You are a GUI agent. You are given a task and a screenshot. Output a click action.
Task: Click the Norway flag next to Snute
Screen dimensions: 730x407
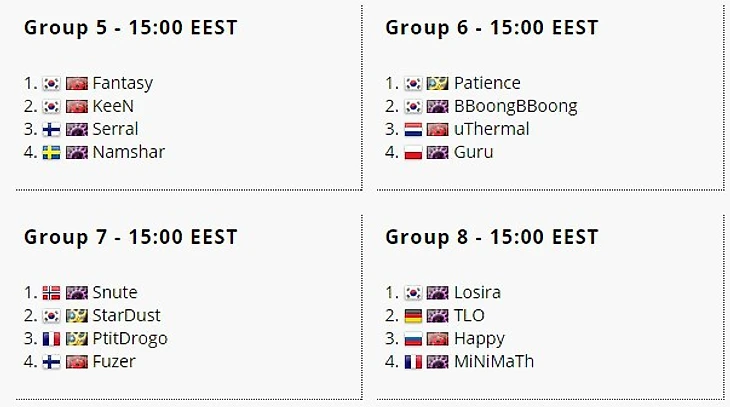pos(51,293)
